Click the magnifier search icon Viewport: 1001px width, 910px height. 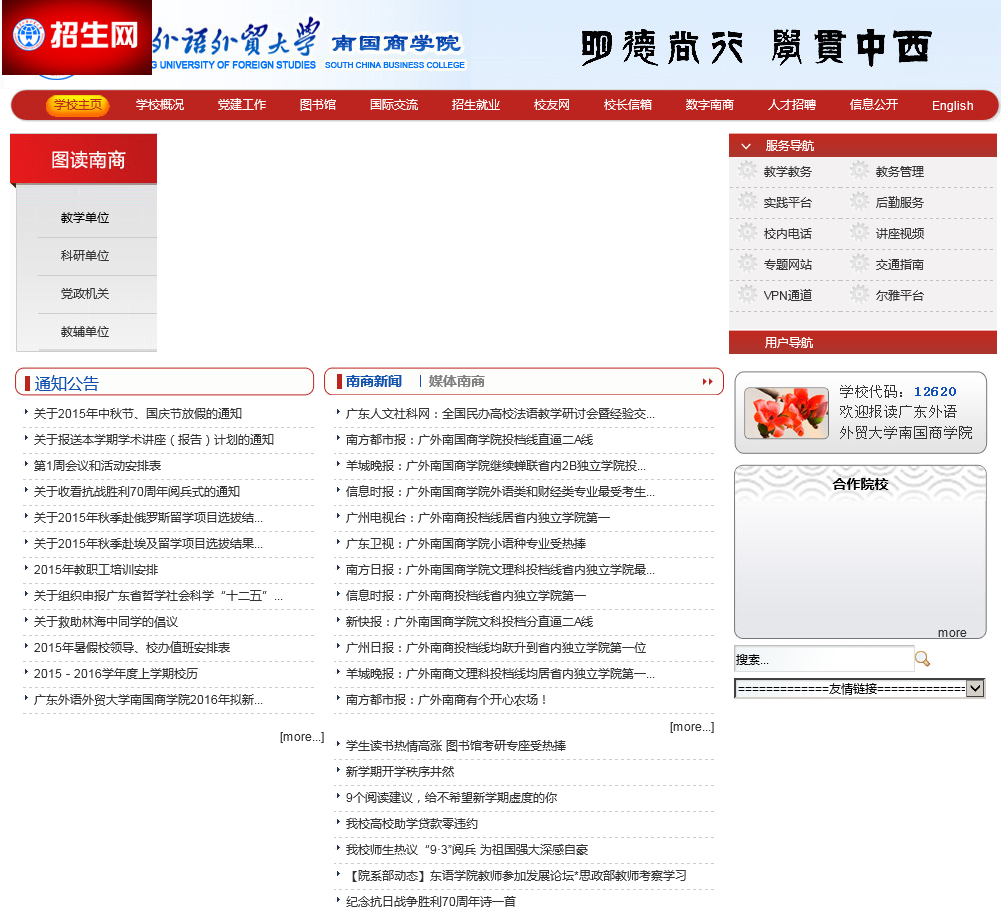[x=922, y=658]
